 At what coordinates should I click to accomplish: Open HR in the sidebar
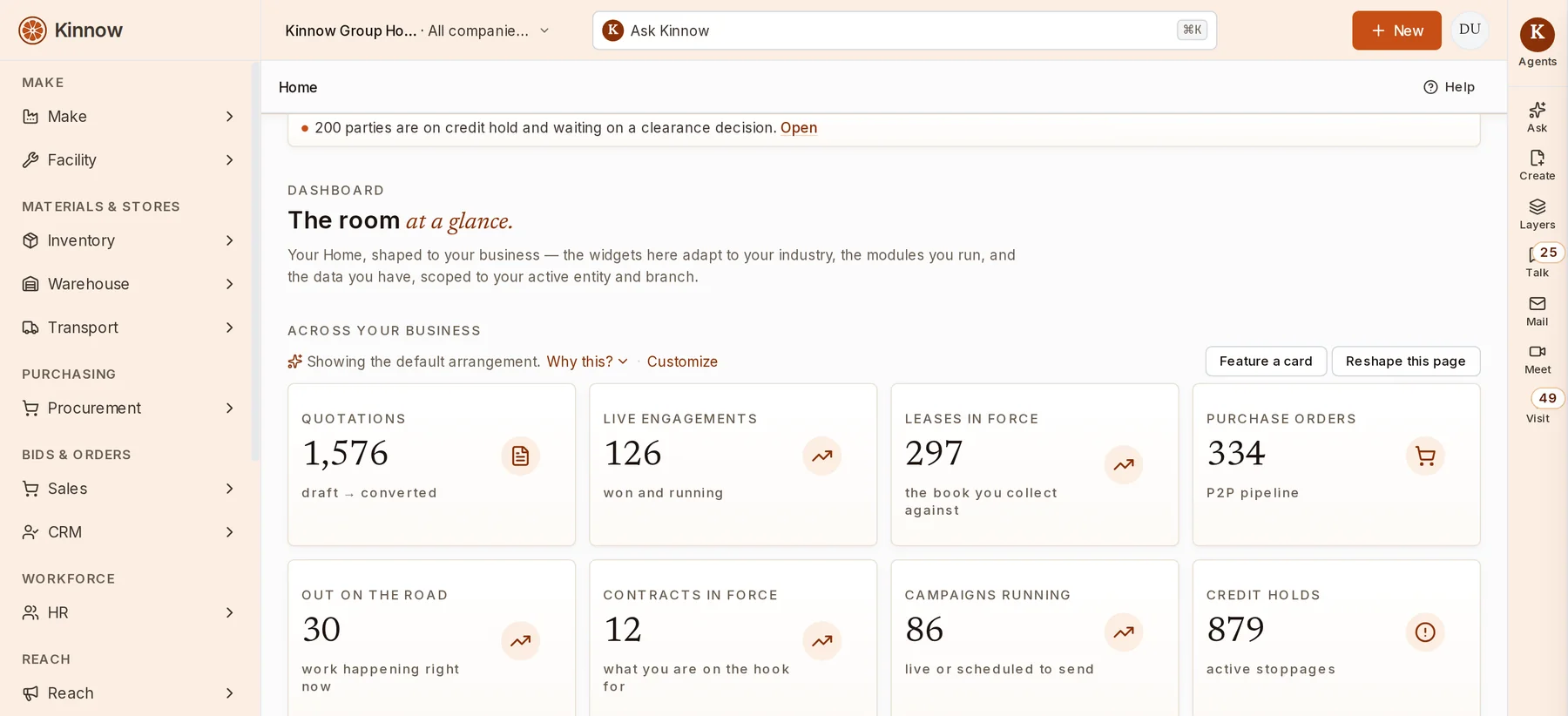tap(129, 613)
